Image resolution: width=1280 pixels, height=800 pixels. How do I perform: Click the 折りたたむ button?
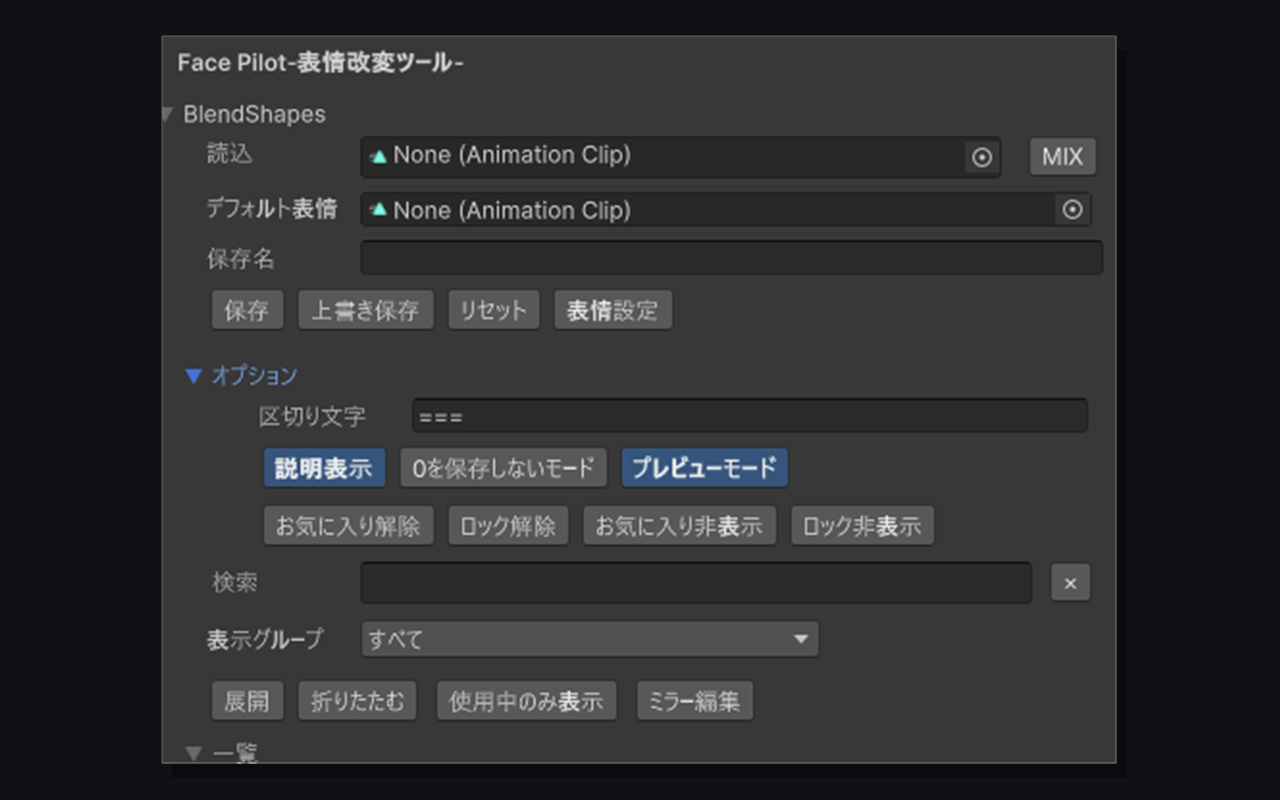click(x=357, y=701)
